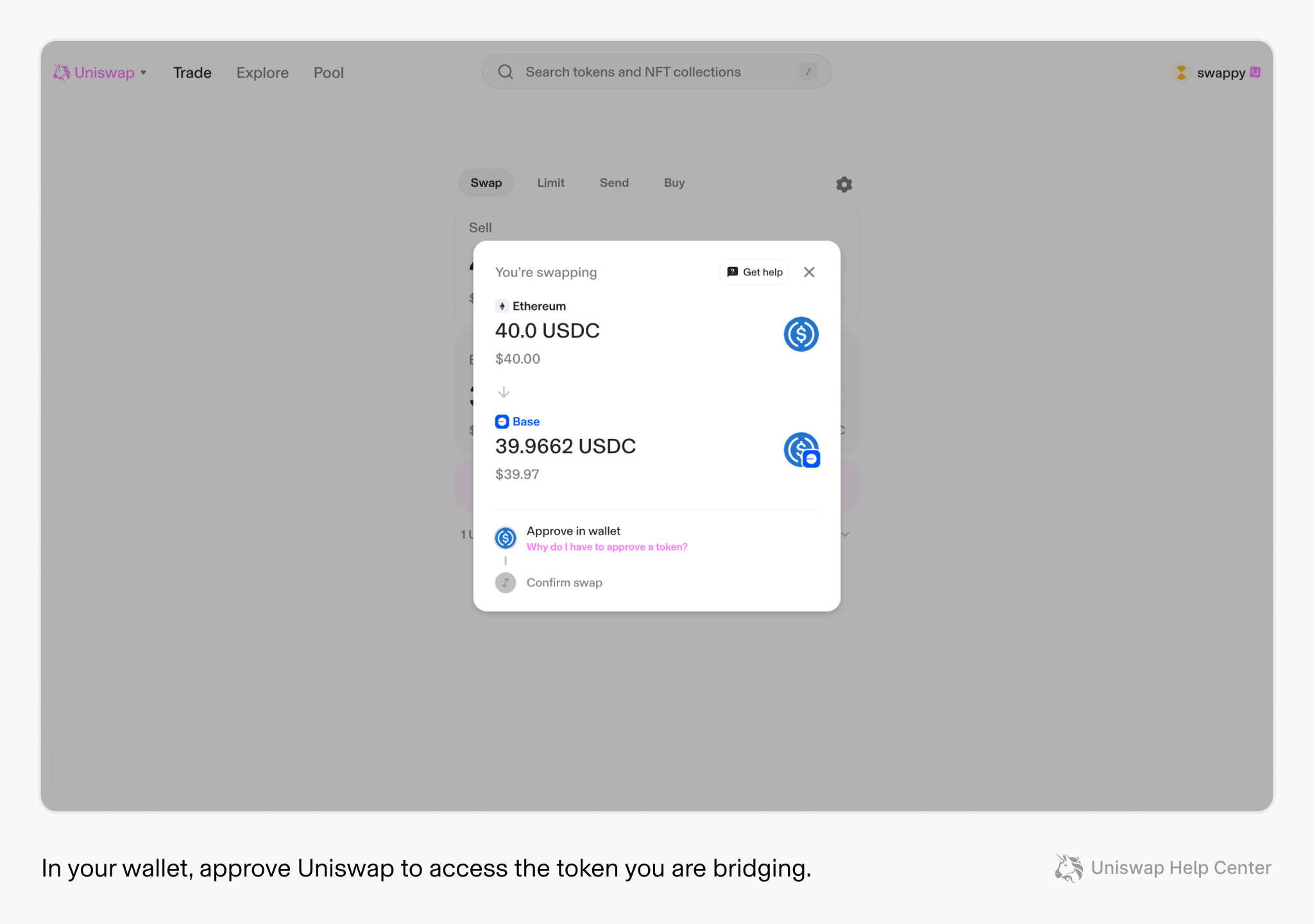Click the Base network label
The height and width of the screenshot is (924, 1314).
pyautogui.click(x=526, y=422)
